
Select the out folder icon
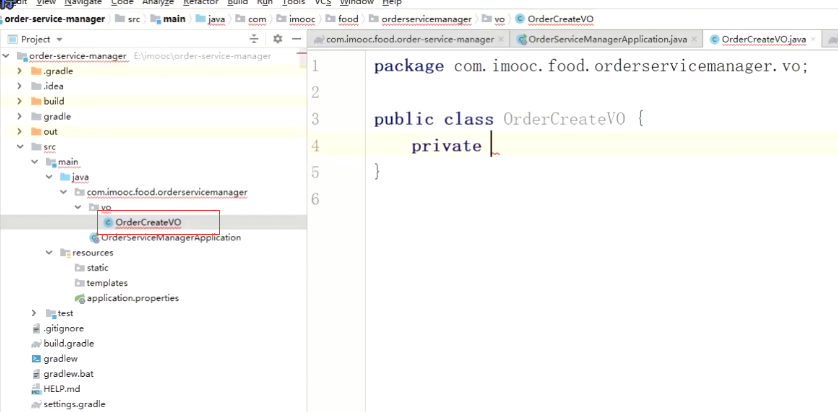[x=36, y=131]
